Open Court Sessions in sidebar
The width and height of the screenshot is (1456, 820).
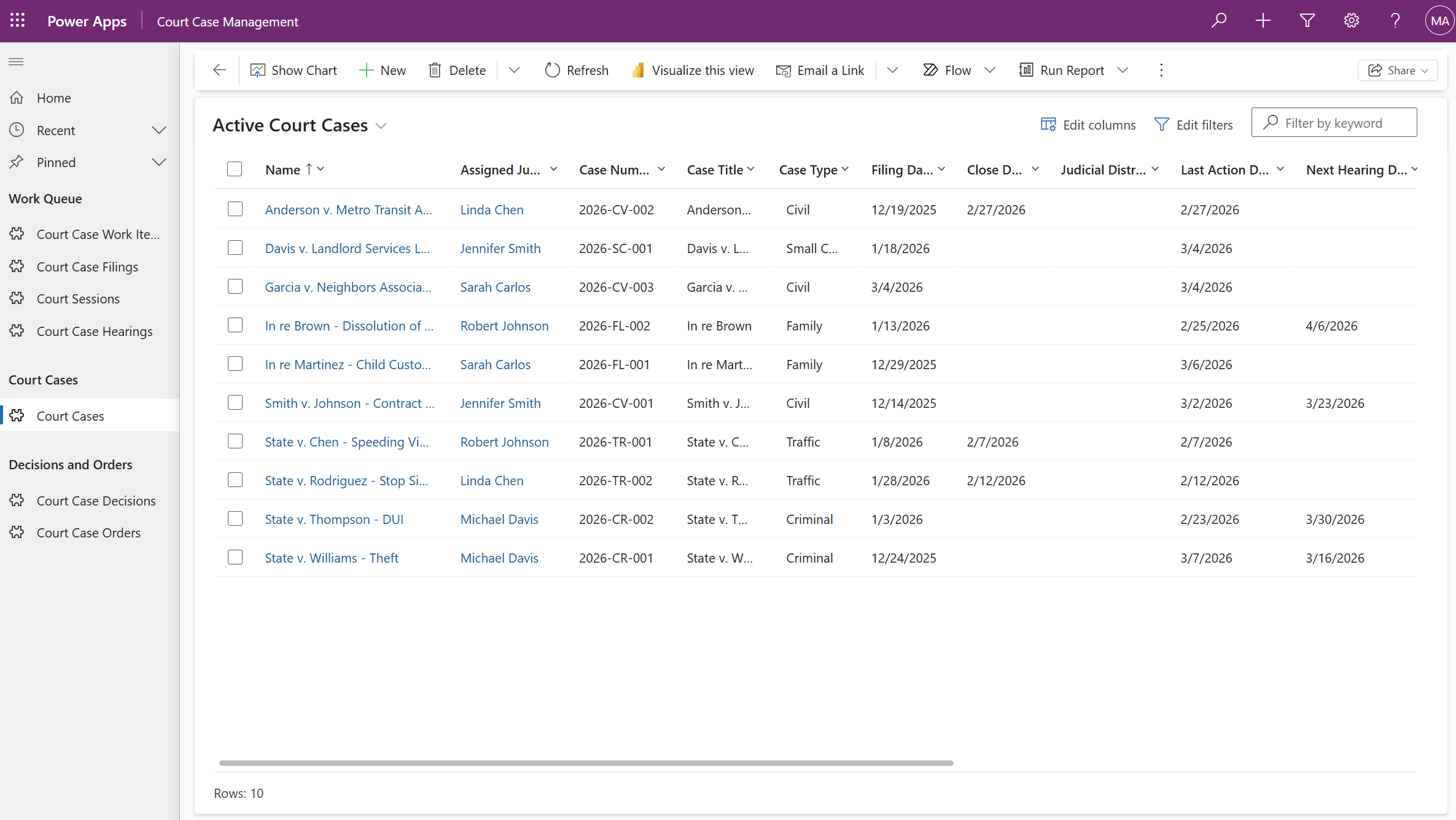coord(90,299)
